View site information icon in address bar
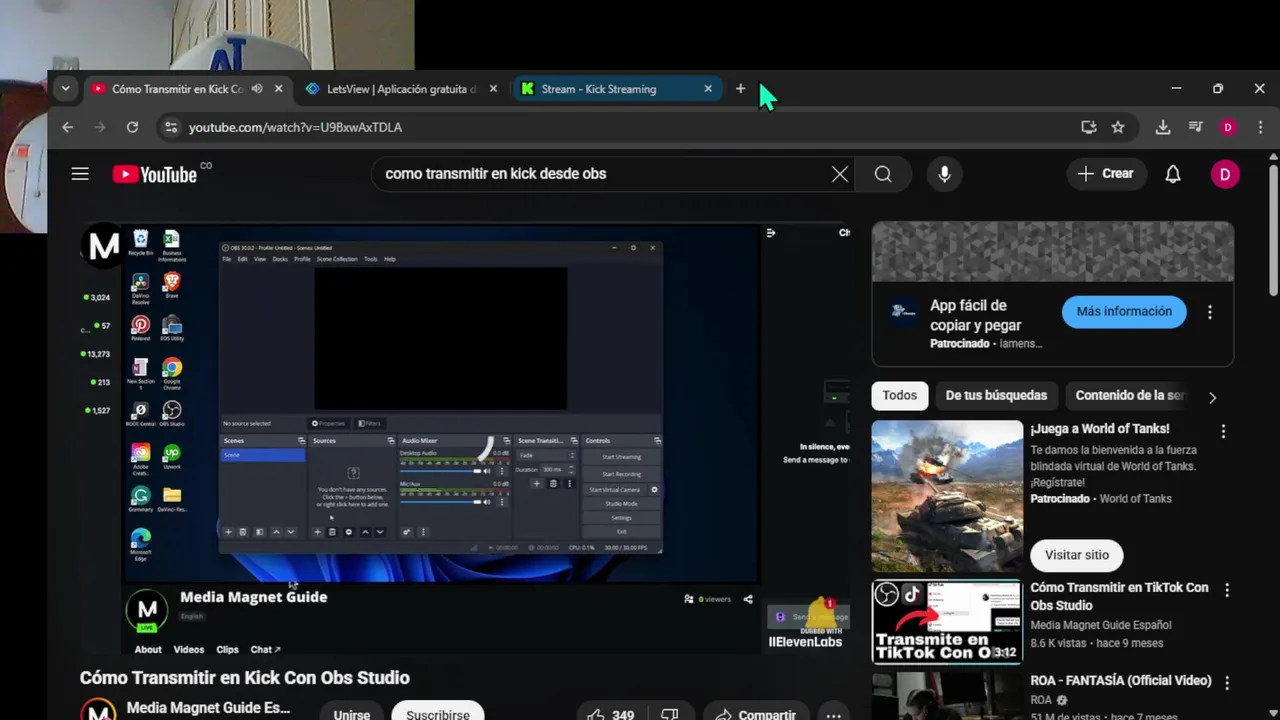 click(x=171, y=127)
